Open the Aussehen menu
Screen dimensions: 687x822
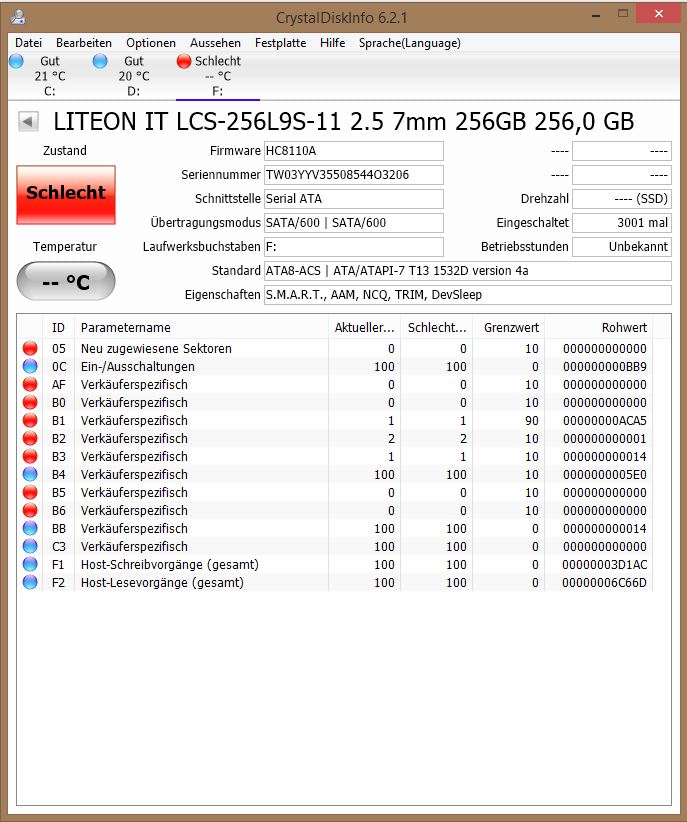click(x=216, y=43)
